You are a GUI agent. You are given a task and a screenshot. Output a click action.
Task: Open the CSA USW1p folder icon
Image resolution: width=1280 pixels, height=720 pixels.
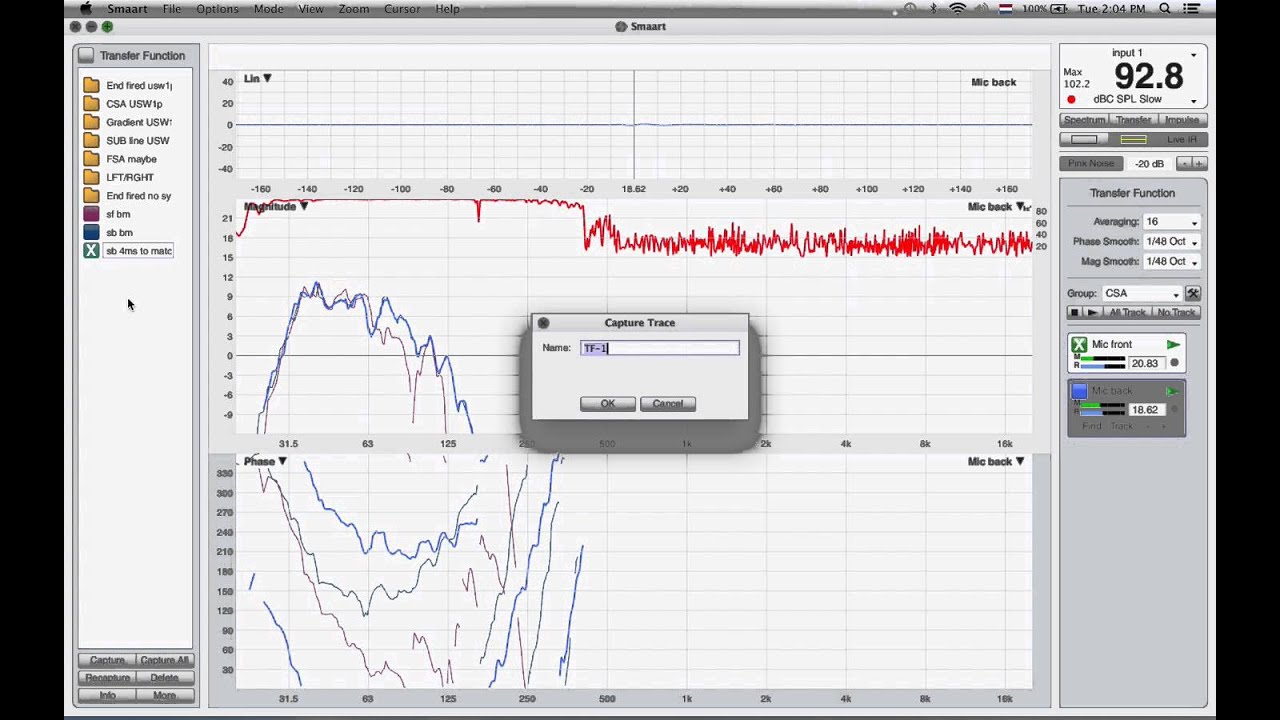pyautogui.click(x=91, y=103)
